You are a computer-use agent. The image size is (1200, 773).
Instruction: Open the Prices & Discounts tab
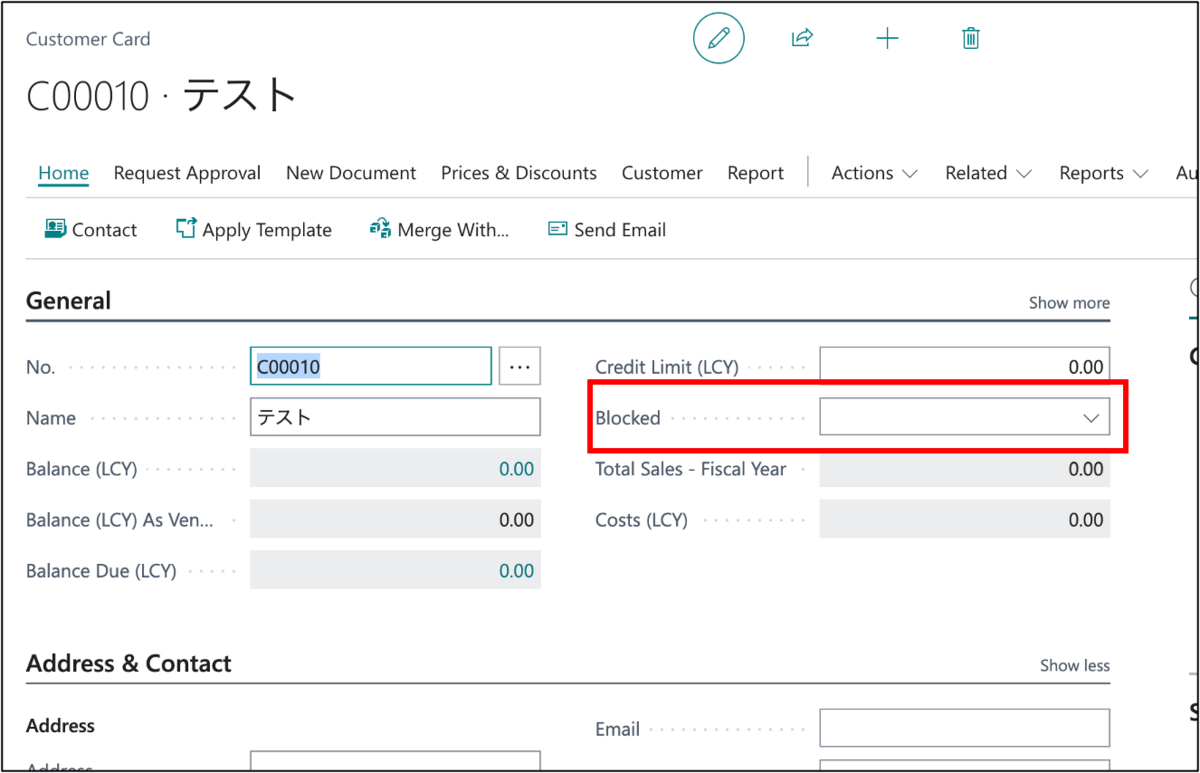click(518, 172)
